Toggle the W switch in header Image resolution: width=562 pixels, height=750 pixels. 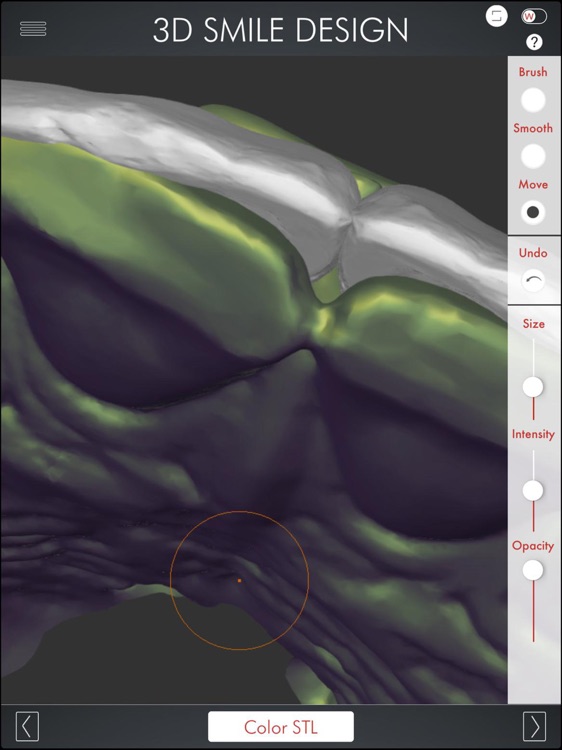coord(534,16)
